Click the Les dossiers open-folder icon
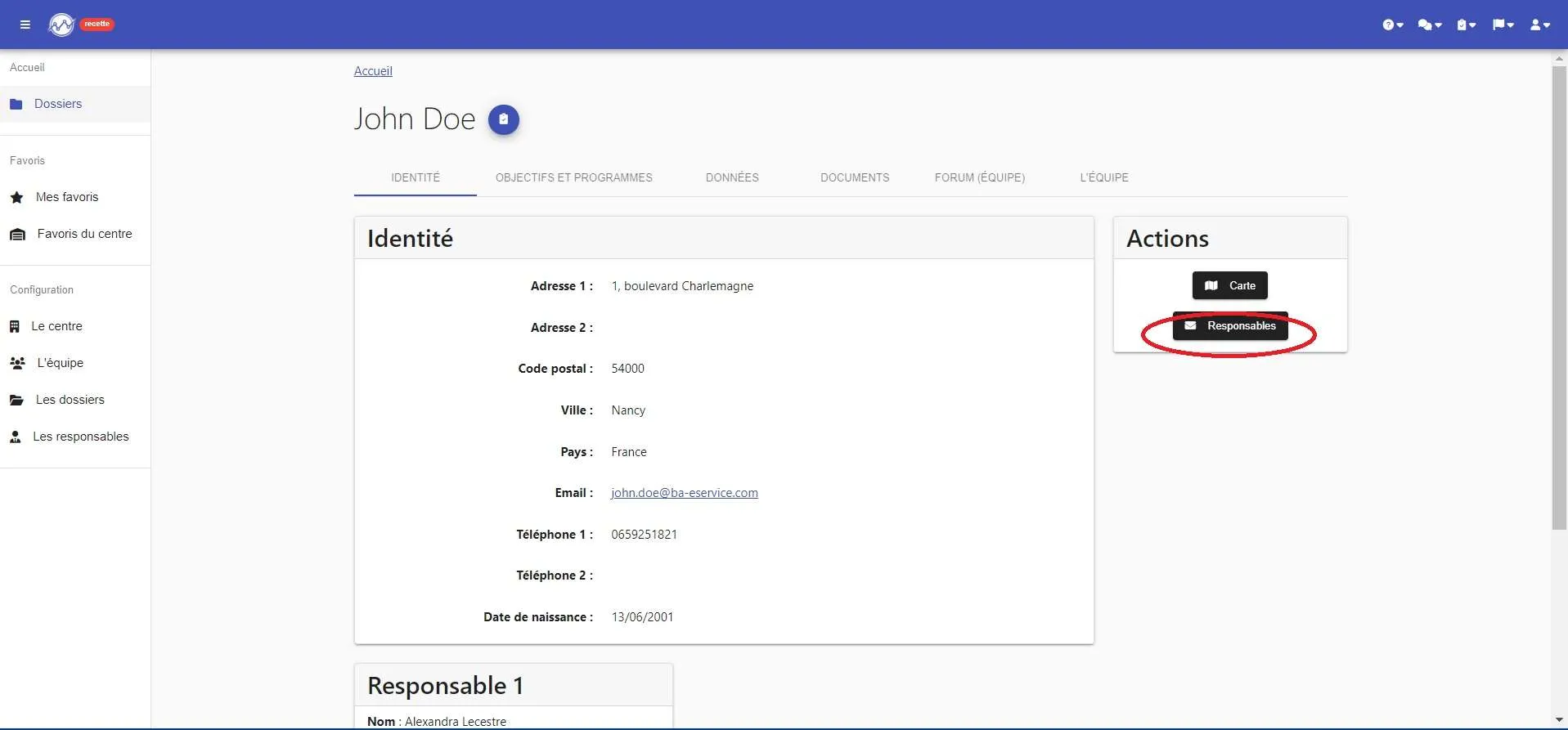Image resolution: width=1568 pixels, height=730 pixels. point(16,401)
